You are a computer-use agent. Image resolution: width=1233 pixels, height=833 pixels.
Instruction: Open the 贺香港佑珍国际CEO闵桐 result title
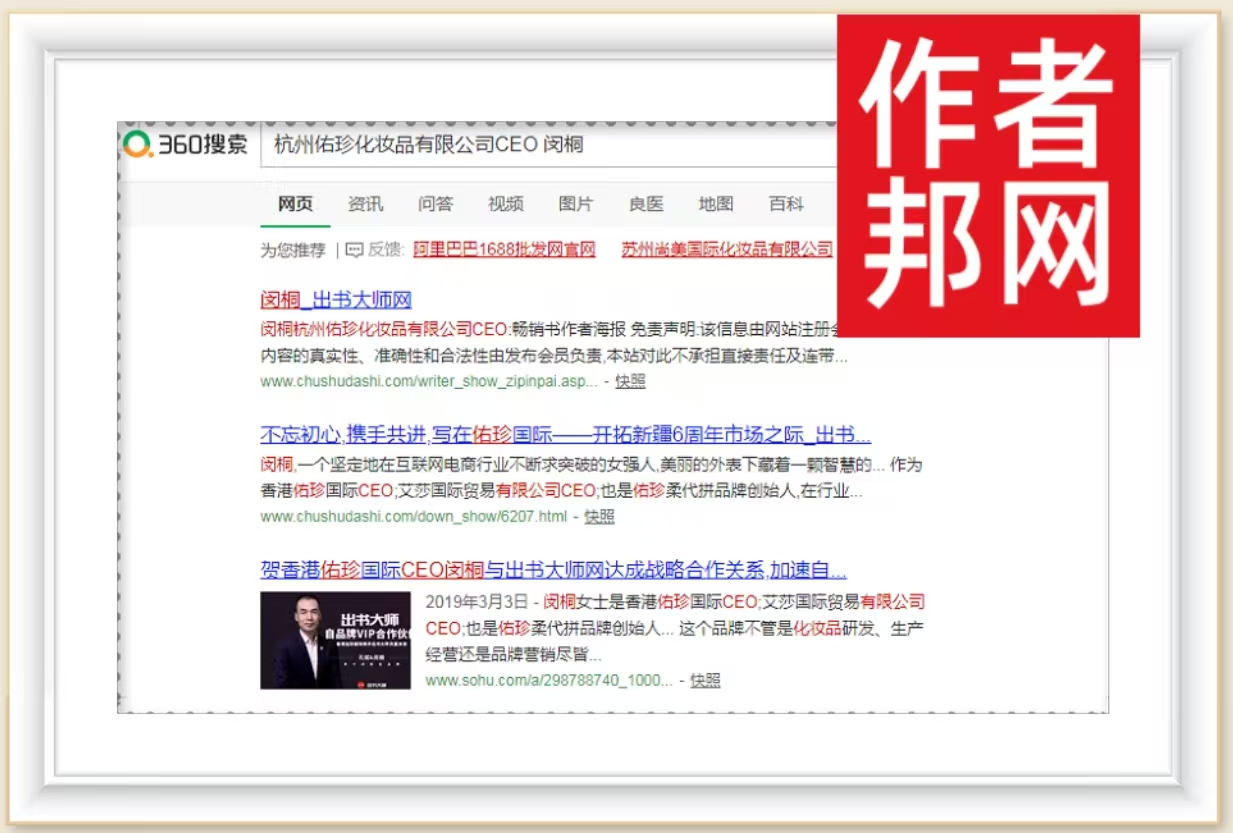[x=553, y=571]
